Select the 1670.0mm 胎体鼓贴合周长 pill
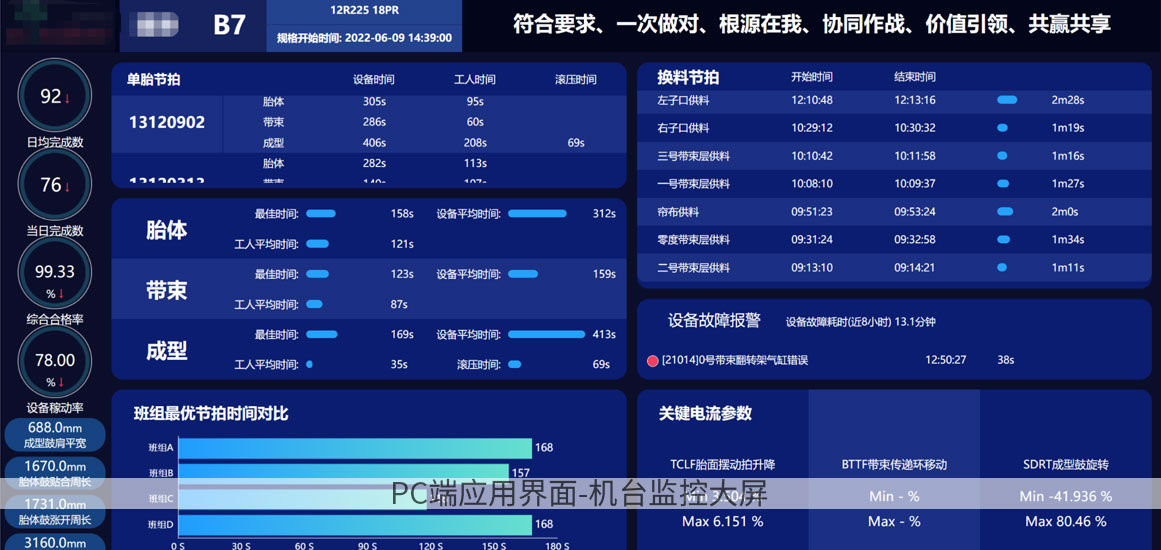1161x550 pixels. (55, 472)
